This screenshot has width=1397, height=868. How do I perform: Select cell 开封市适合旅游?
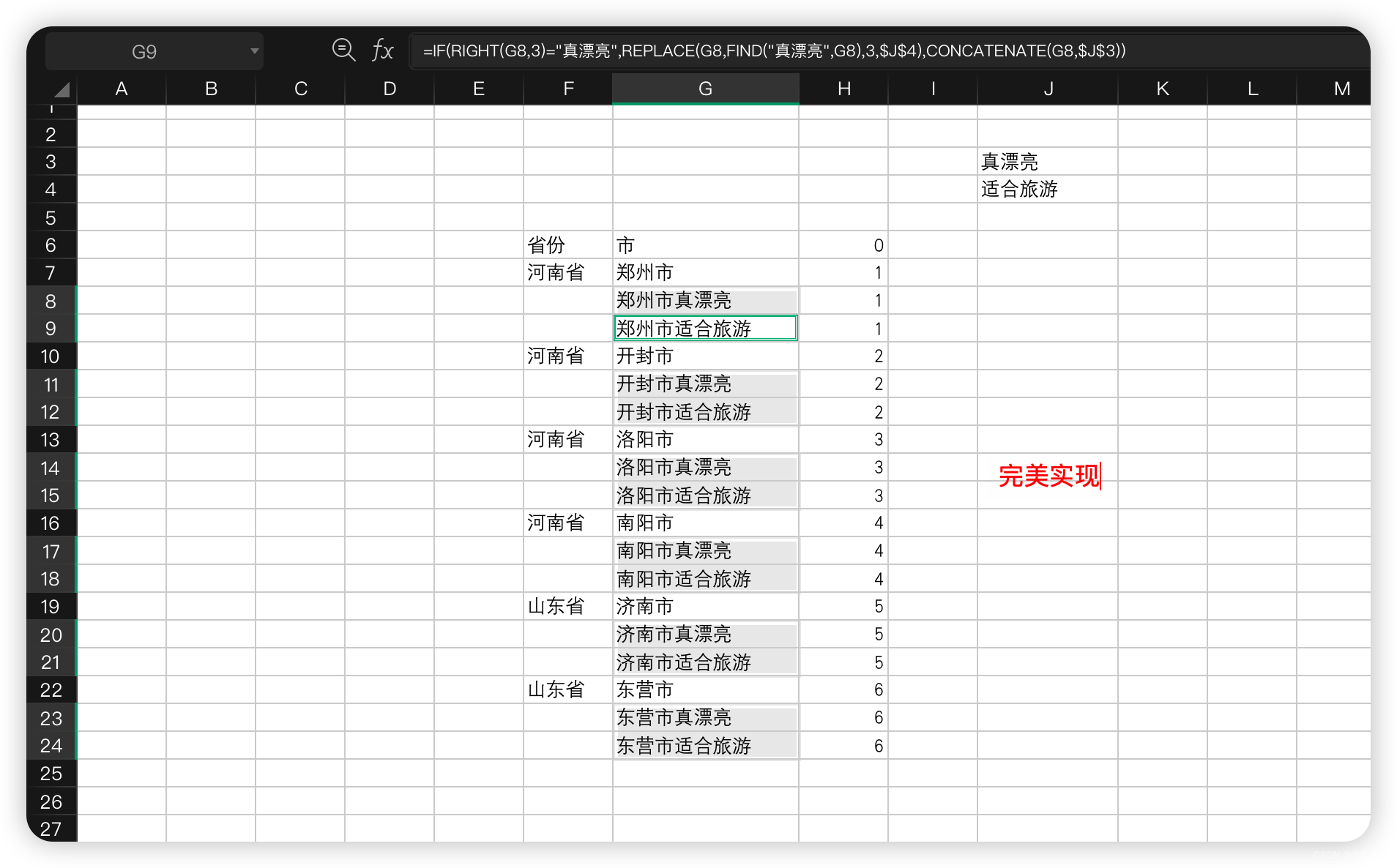point(706,412)
